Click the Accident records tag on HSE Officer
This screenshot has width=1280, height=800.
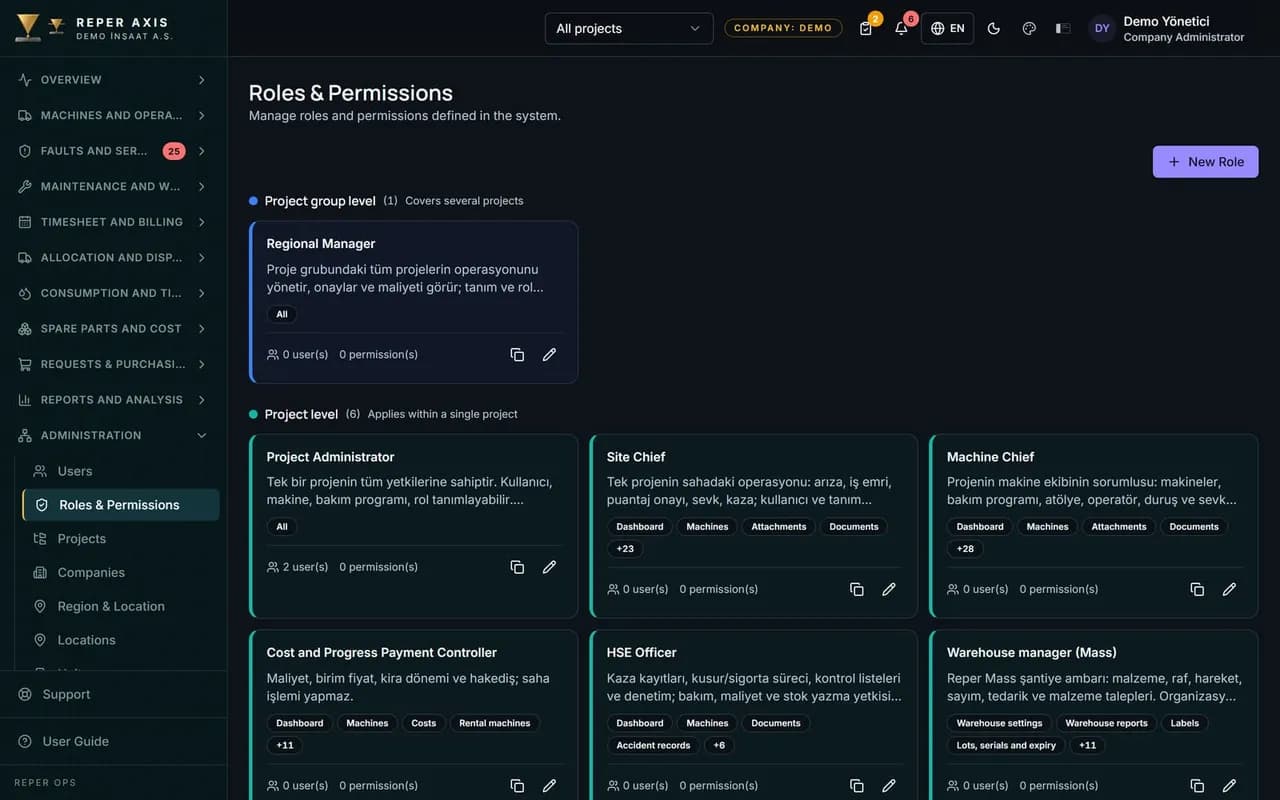653,745
